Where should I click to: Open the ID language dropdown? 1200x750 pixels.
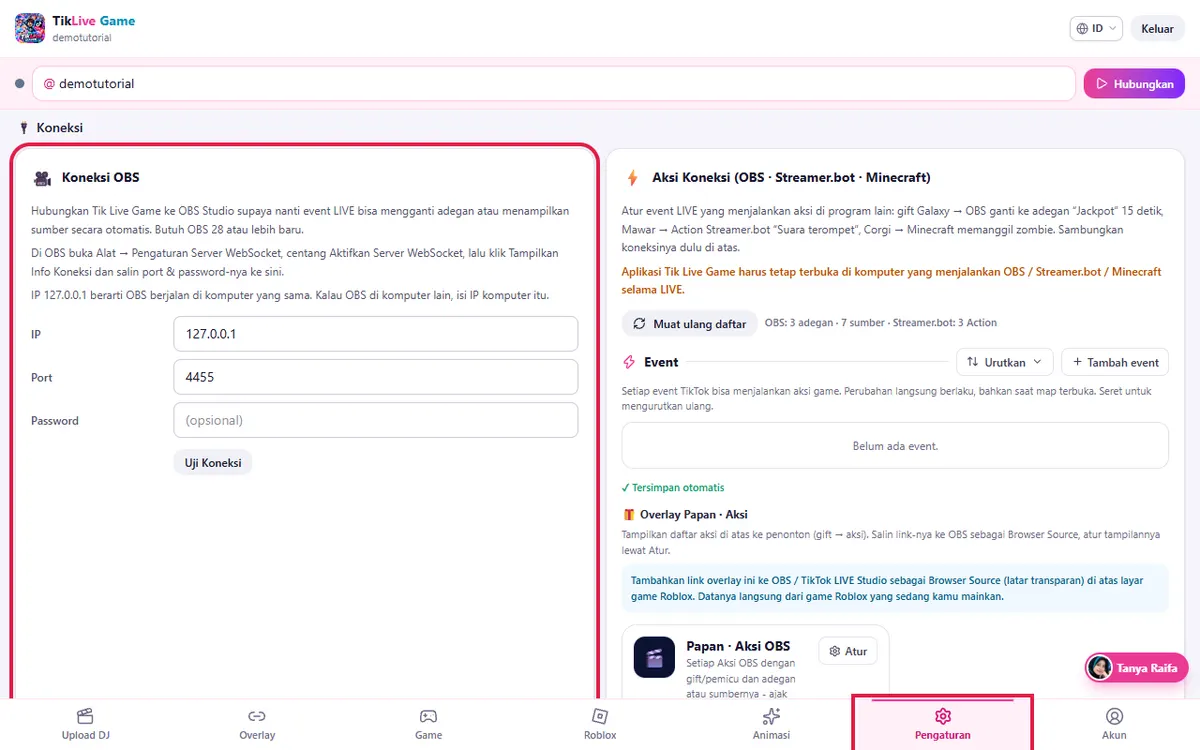point(1096,28)
